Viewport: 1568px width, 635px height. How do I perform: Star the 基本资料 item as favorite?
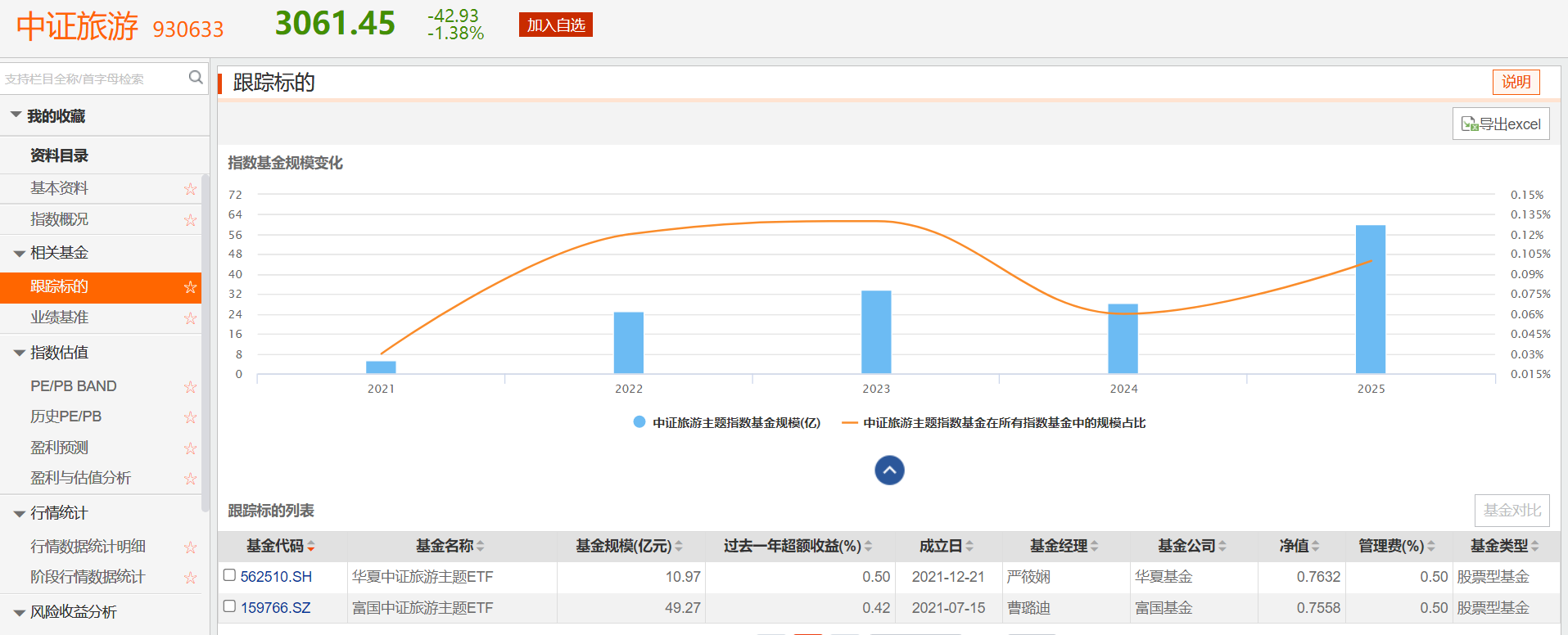[190, 189]
